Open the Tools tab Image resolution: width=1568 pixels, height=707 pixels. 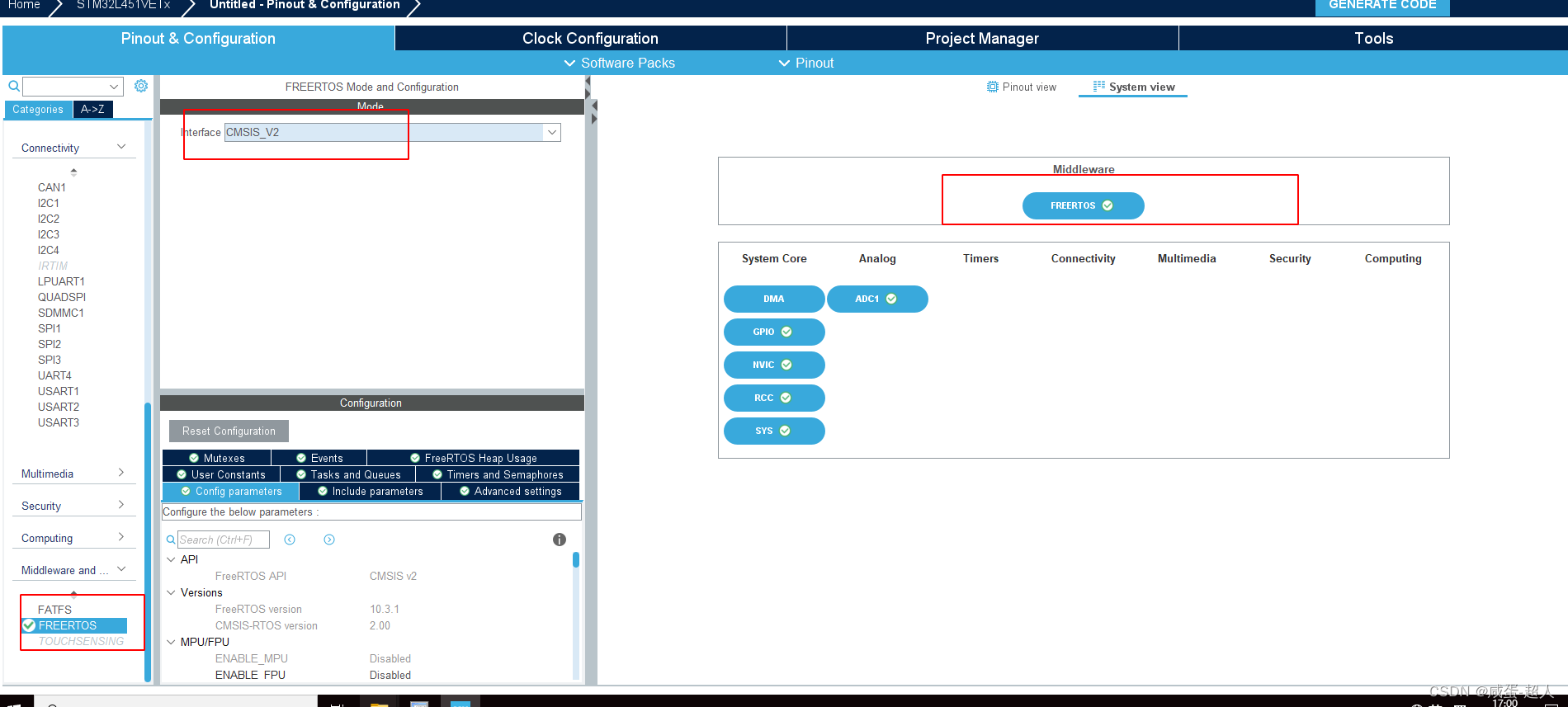click(x=1373, y=38)
